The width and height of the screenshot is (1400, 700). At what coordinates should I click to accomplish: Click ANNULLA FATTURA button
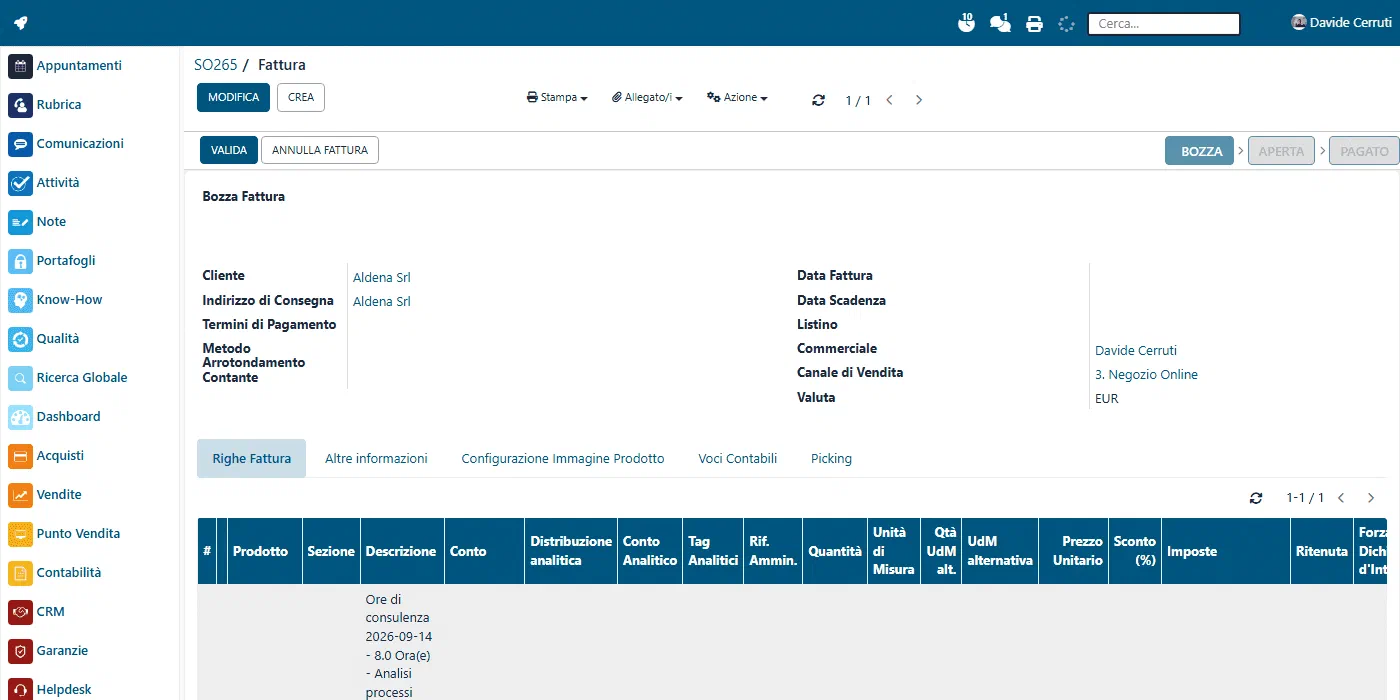(320, 150)
